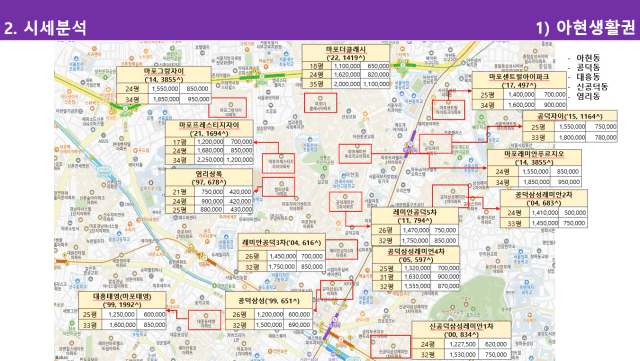
Task: Click the '1,450,000' cell in 래미안공덕3차
Action: pos(282,256)
